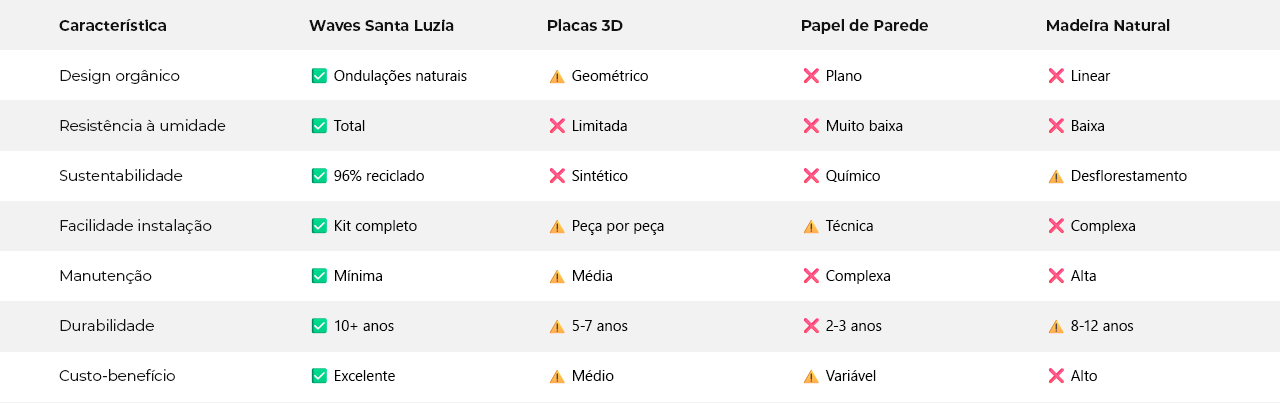Image resolution: width=1280 pixels, height=403 pixels.
Task: Click the Papel de Parede column header
Action: pyautogui.click(x=864, y=26)
